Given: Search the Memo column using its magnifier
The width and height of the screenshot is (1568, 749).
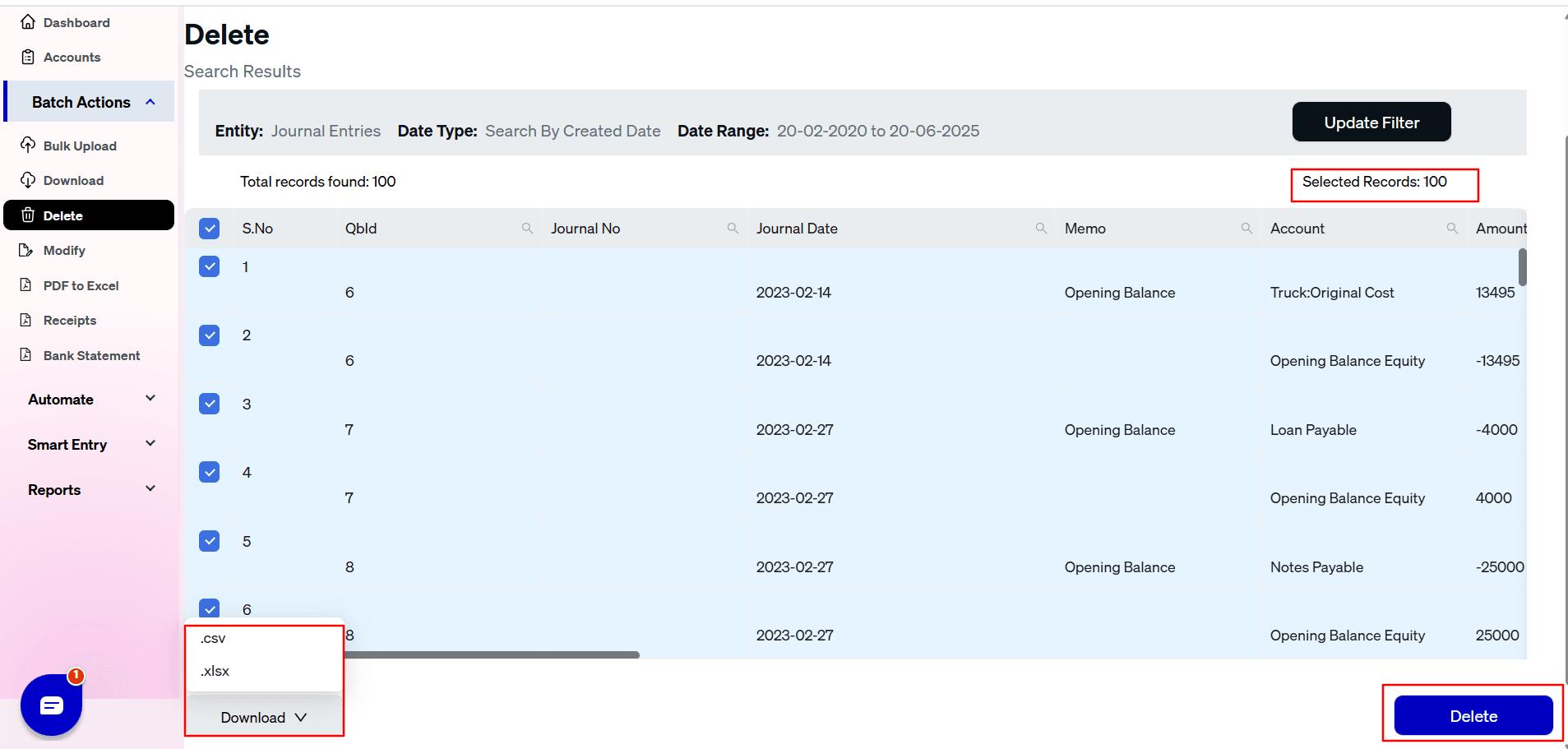Looking at the screenshot, I should (1247, 229).
